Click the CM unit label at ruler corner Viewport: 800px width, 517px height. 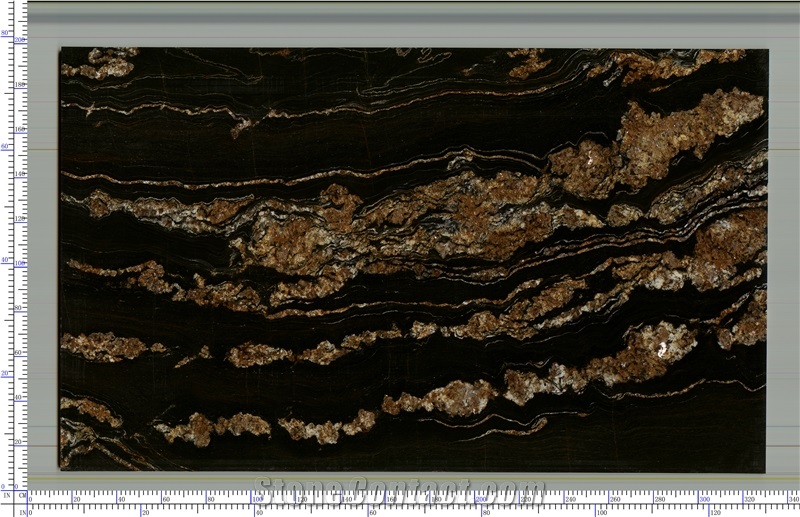click(22, 495)
